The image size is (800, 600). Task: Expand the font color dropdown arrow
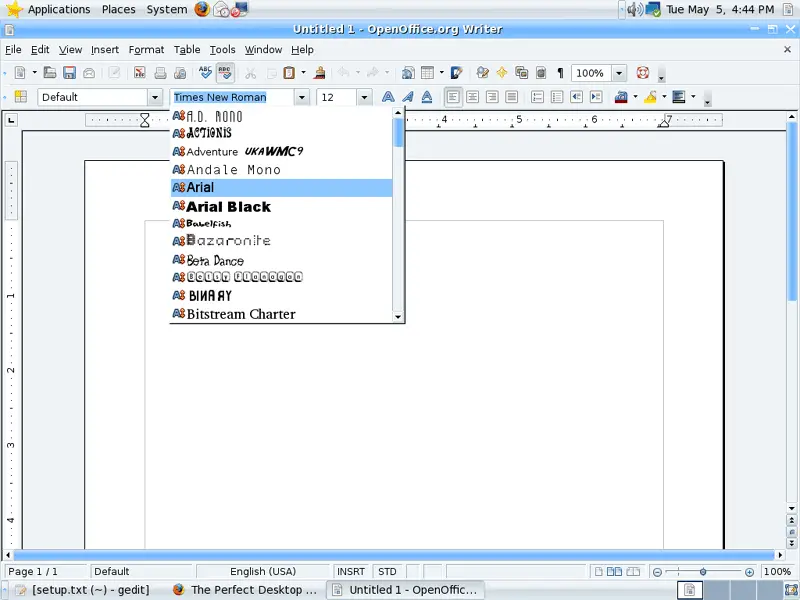point(636,96)
